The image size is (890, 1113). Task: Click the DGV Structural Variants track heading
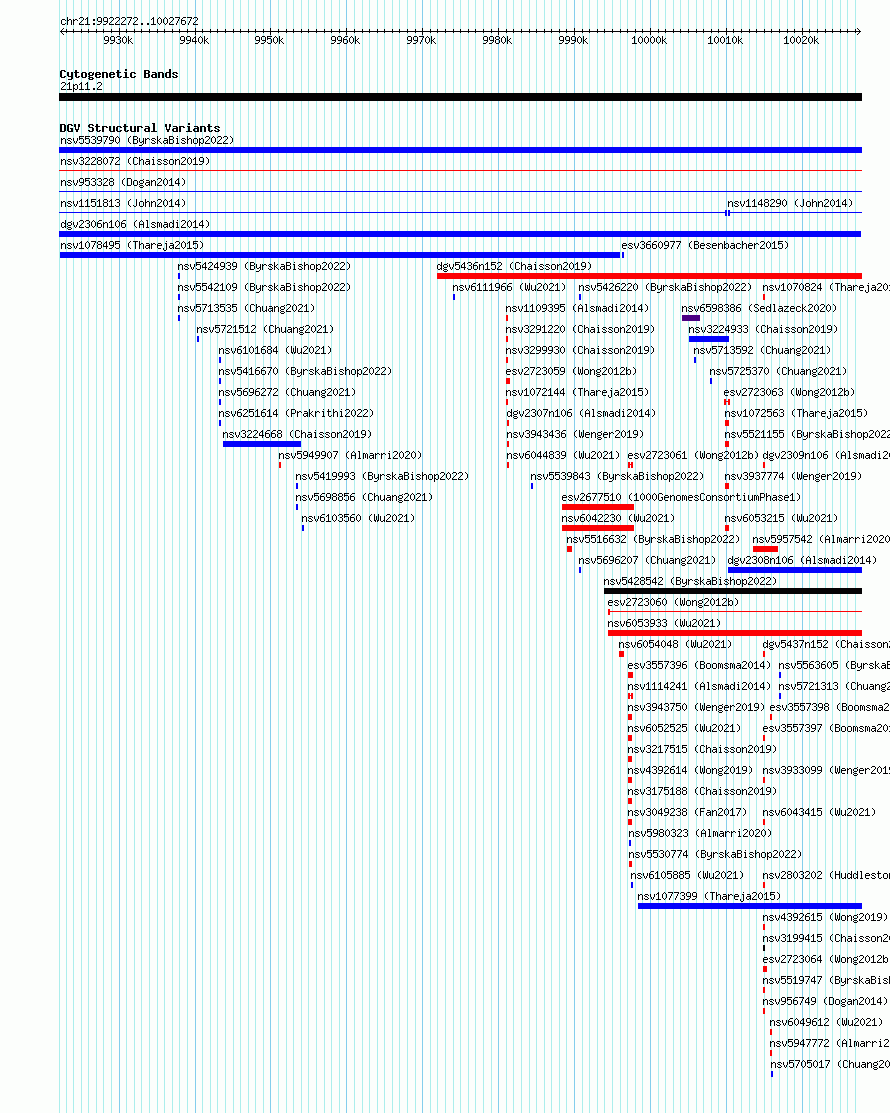[140, 128]
